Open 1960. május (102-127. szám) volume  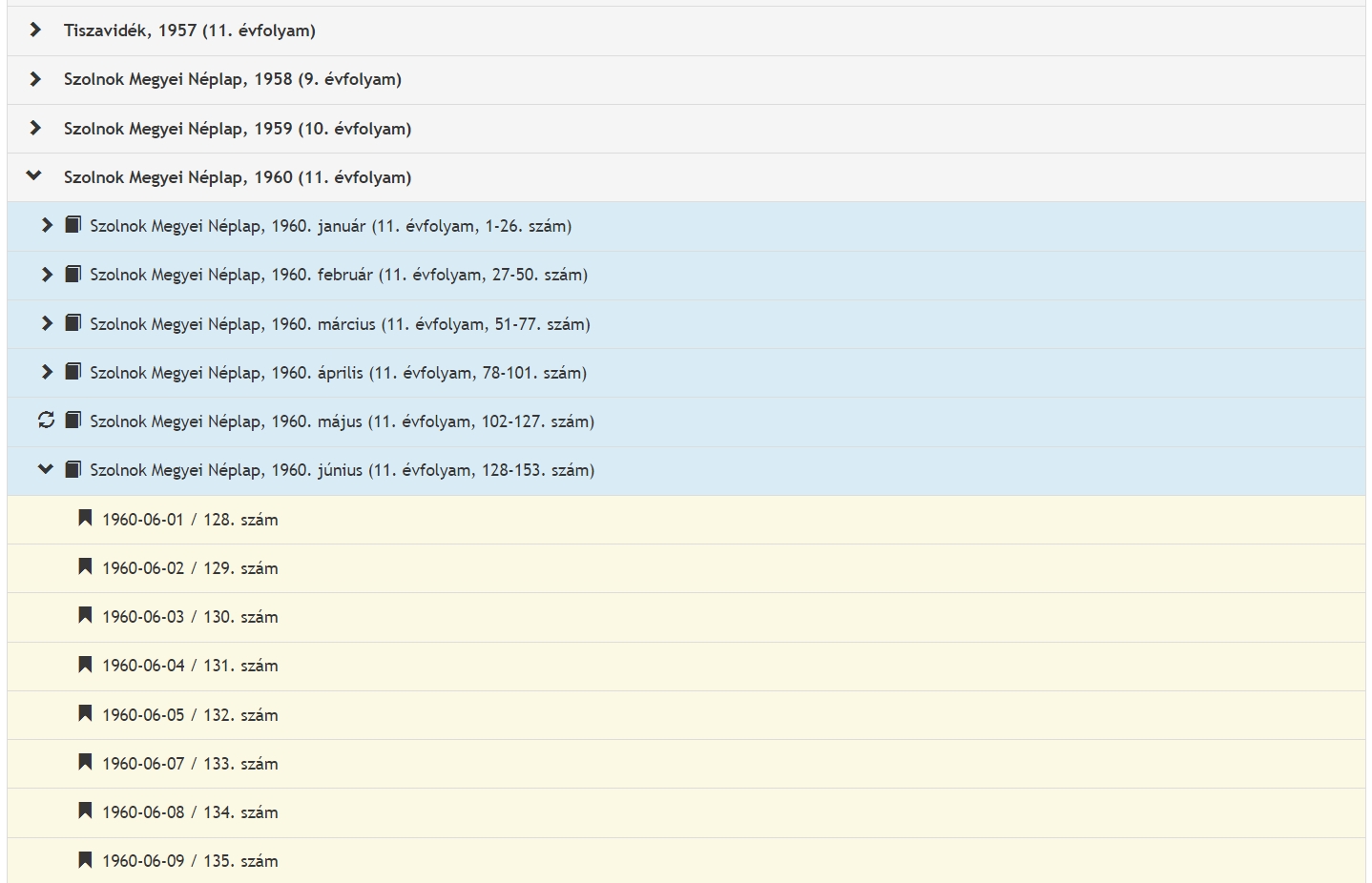343,421
